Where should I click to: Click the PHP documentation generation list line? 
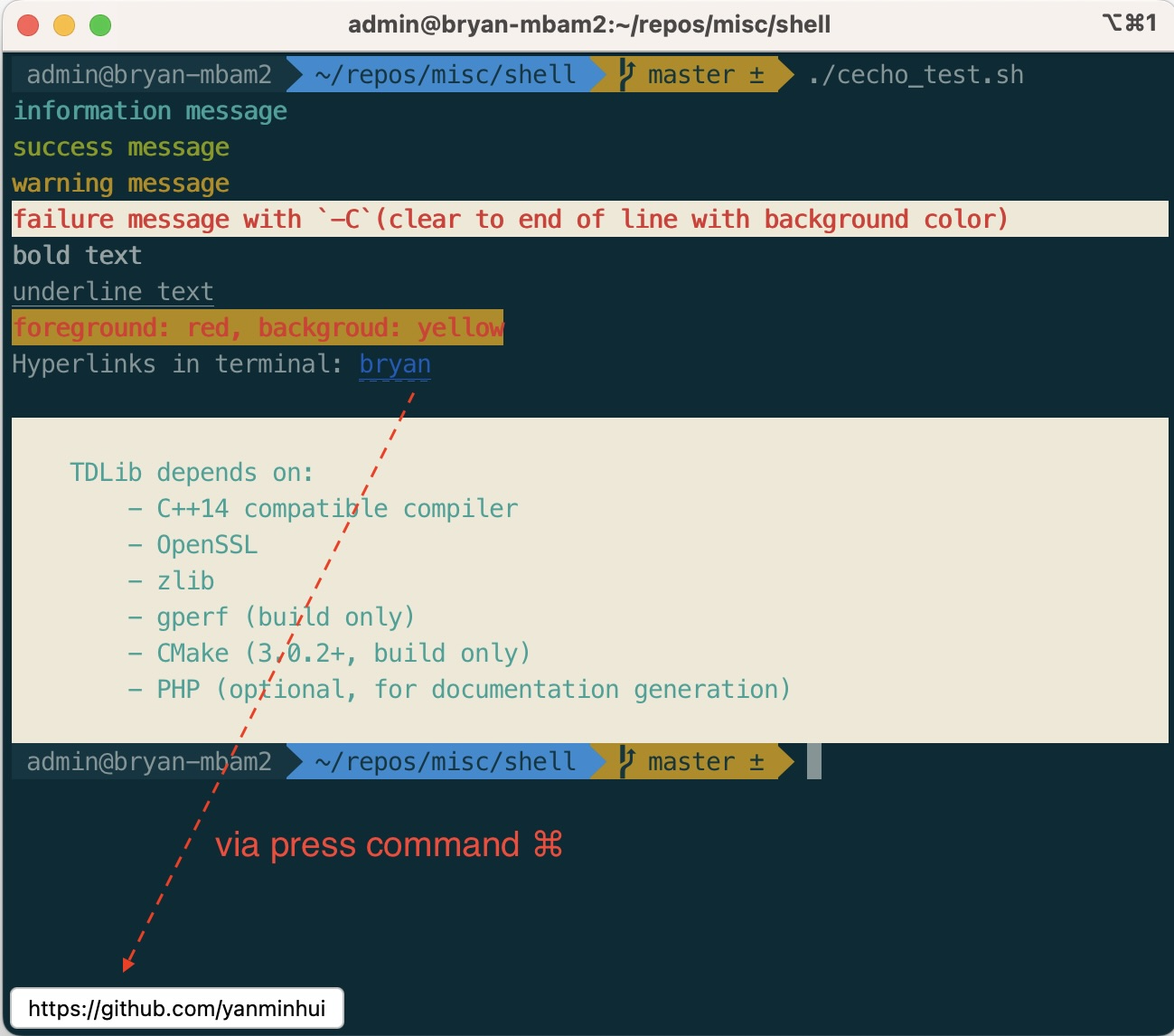pyautogui.click(x=459, y=690)
